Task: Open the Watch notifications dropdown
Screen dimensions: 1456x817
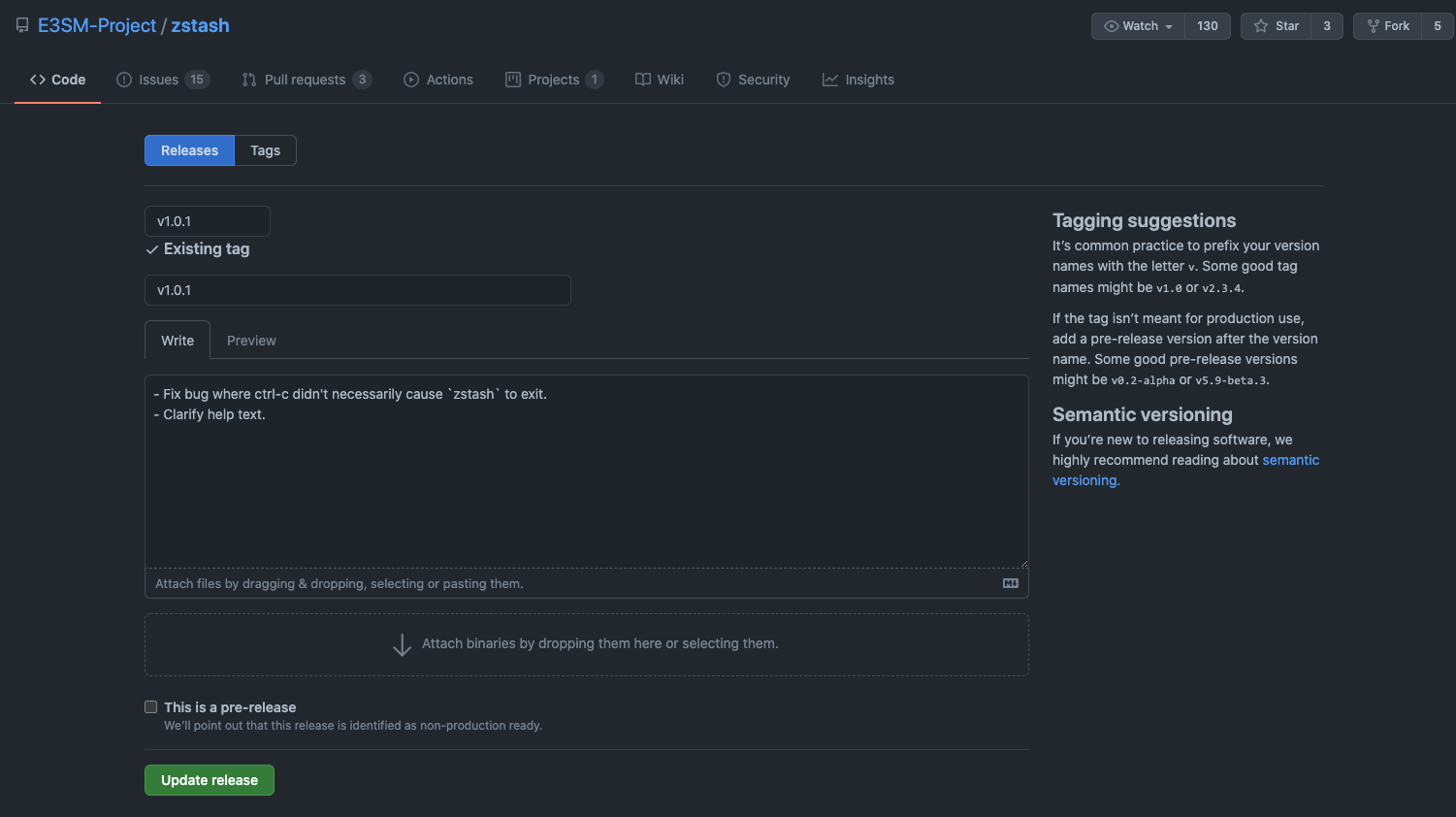Action: [x=1138, y=26]
